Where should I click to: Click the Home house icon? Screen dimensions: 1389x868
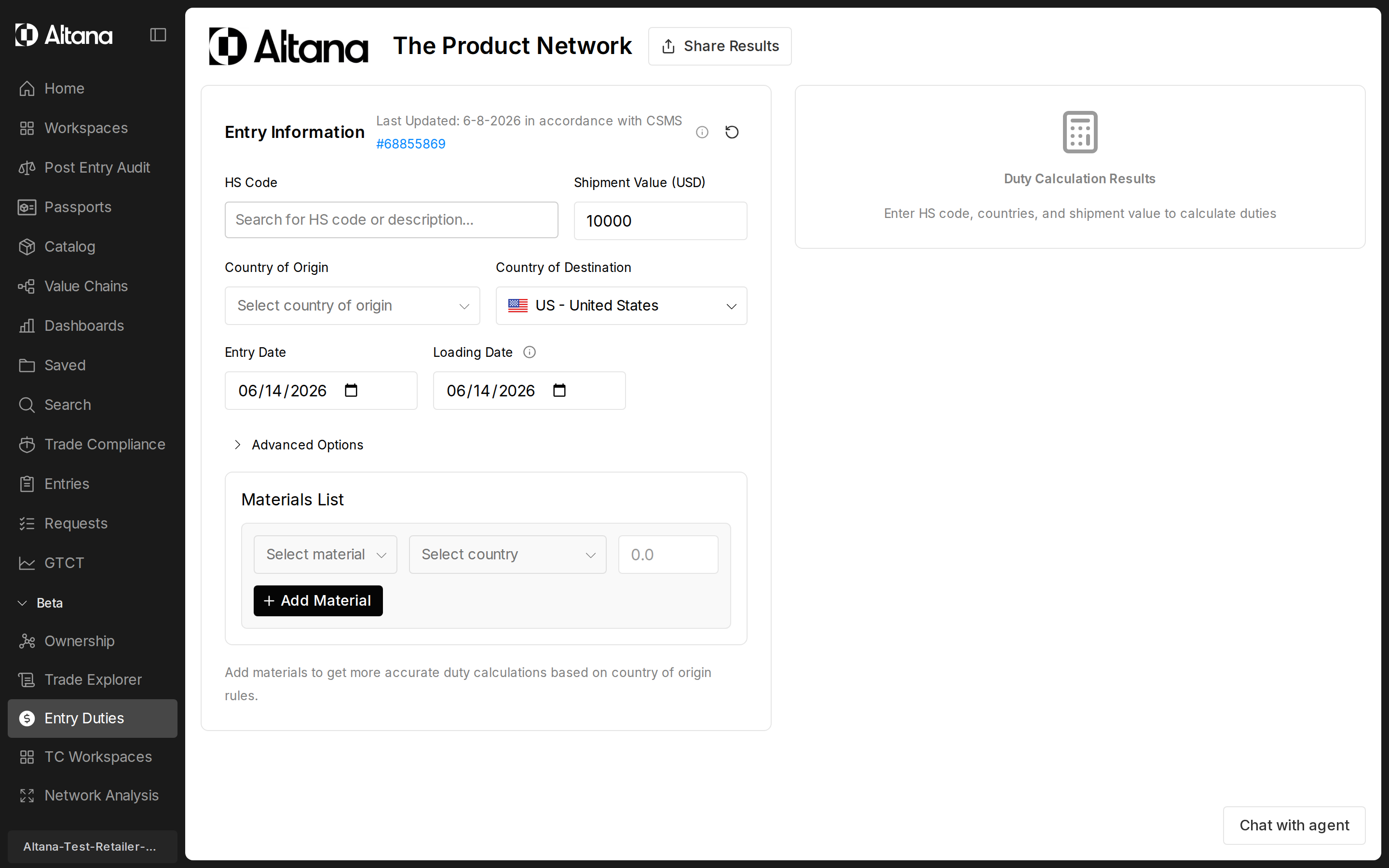(27, 88)
